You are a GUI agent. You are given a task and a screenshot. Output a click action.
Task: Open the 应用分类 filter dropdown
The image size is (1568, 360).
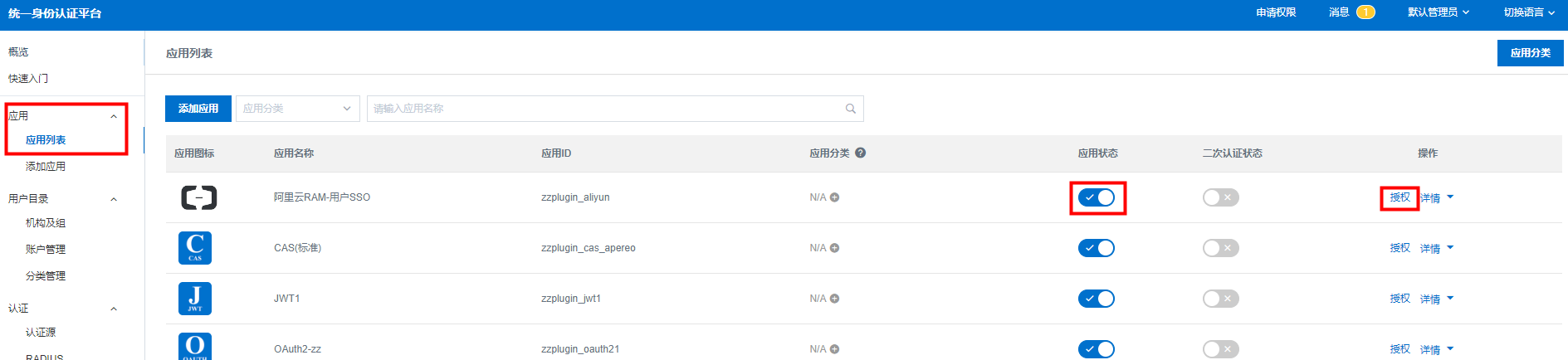(297, 109)
